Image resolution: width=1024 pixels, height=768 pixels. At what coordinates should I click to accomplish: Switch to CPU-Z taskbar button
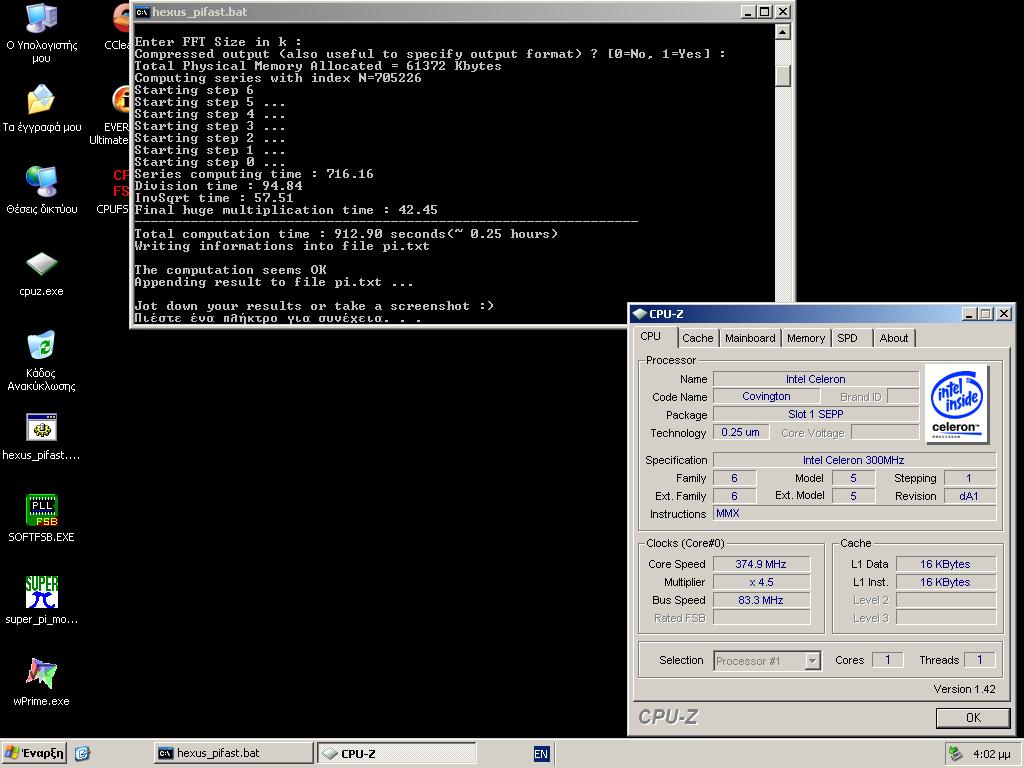397,753
